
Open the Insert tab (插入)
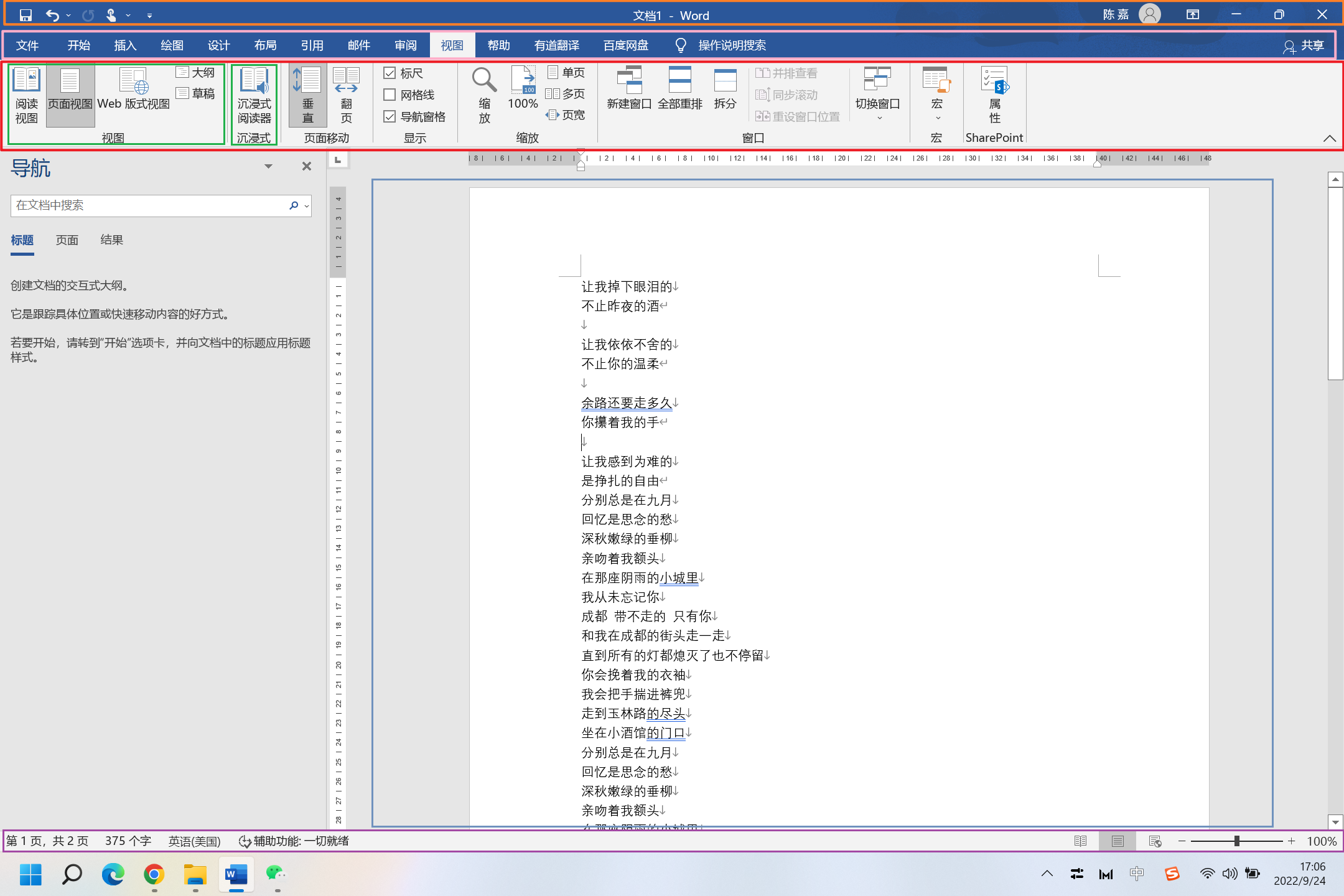125,45
